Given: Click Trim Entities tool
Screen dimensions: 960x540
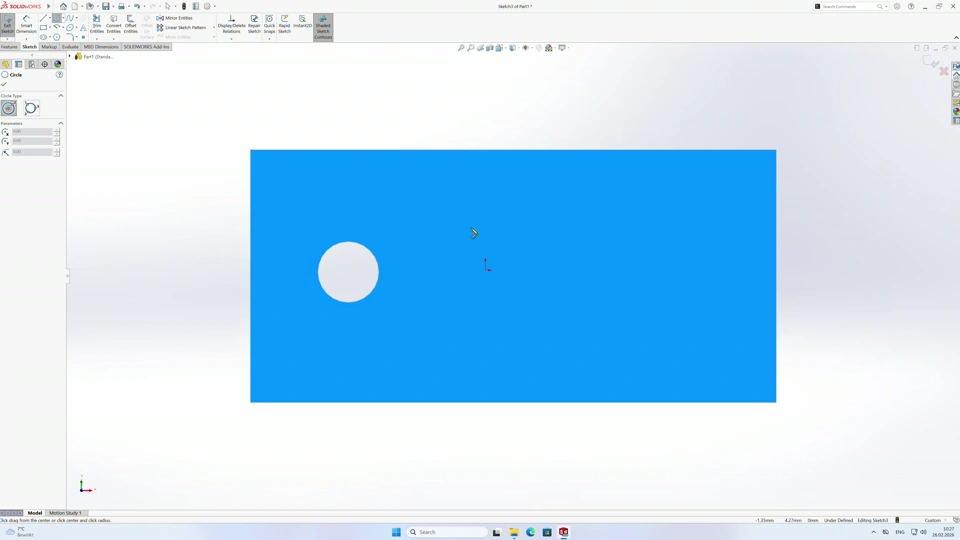Looking at the screenshot, I should 97,24.
